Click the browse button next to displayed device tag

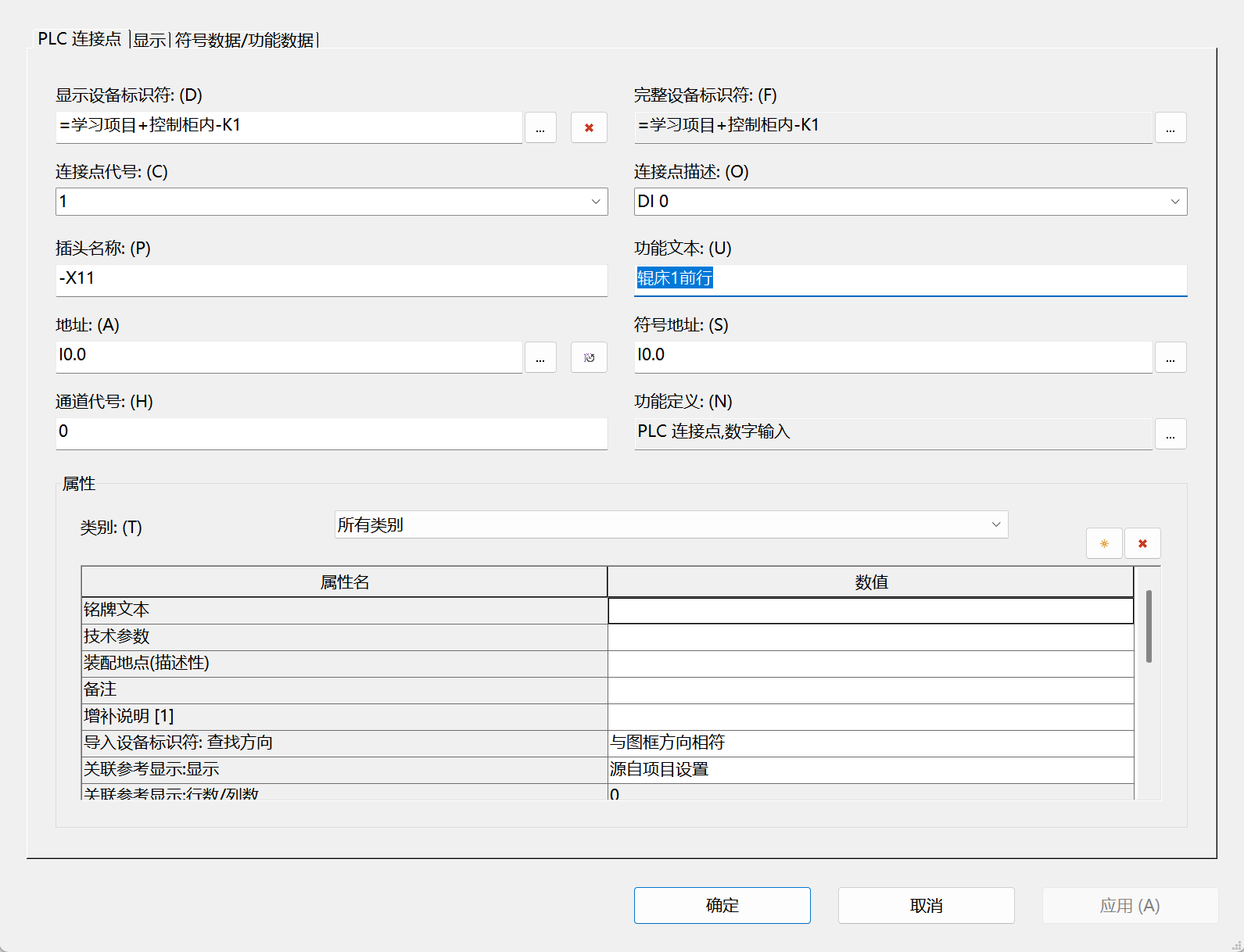tap(540, 127)
